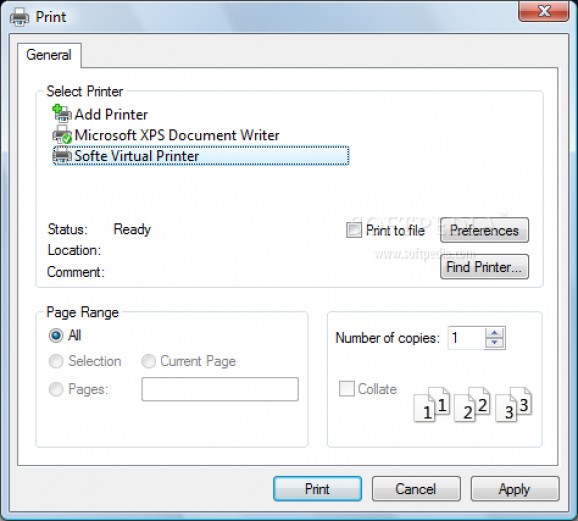Viewport: 578px width, 521px height.
Task: Close the Print dialog window
Action: (544, 11)
